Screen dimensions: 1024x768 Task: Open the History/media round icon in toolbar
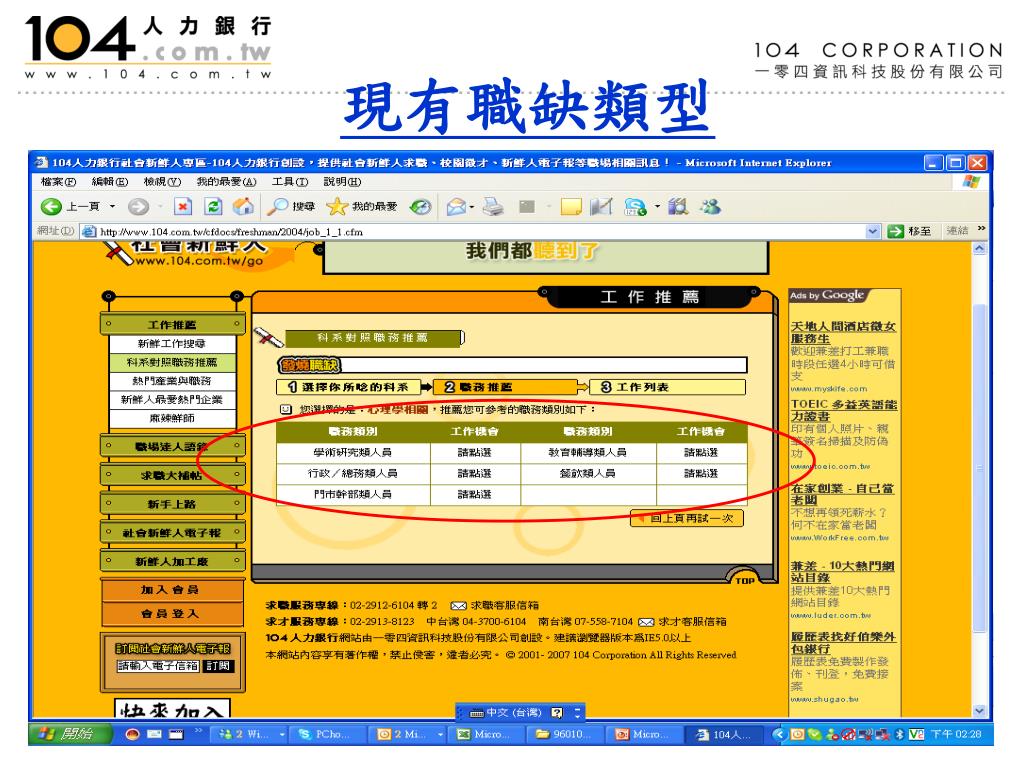point(420,207)
